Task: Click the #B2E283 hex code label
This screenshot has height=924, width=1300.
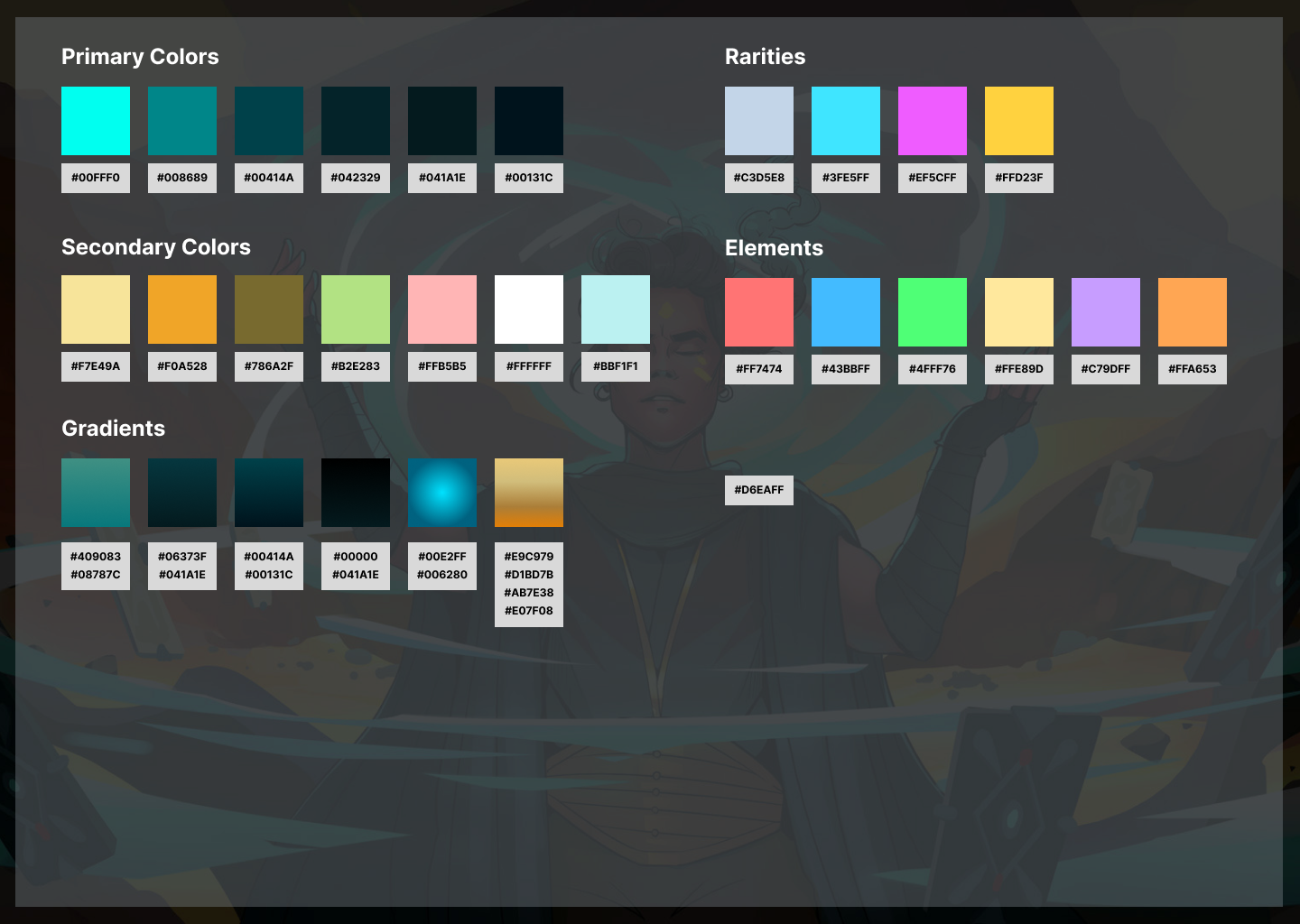Action: 356,366
